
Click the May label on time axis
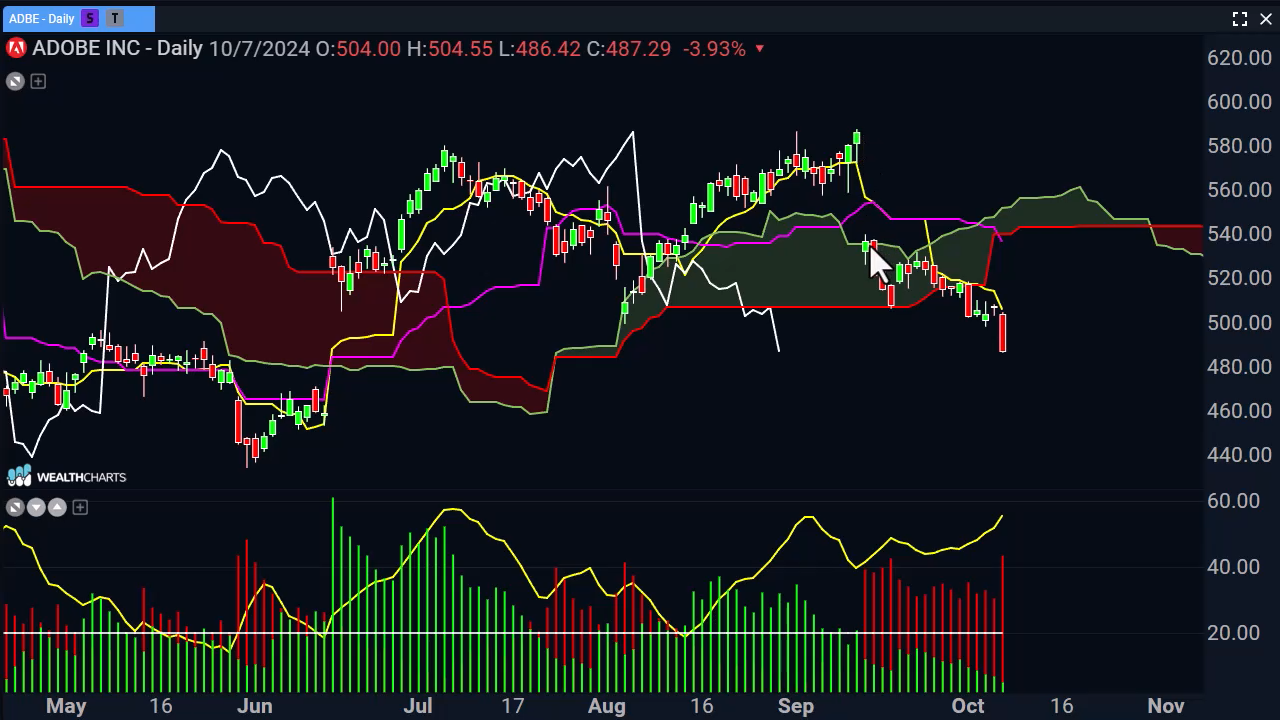click(66, 706)
